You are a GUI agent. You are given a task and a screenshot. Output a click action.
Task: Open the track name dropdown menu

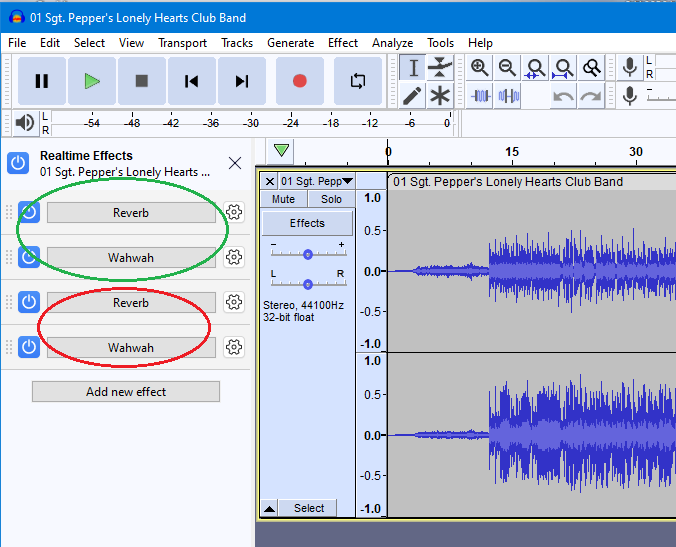[317, 181]
